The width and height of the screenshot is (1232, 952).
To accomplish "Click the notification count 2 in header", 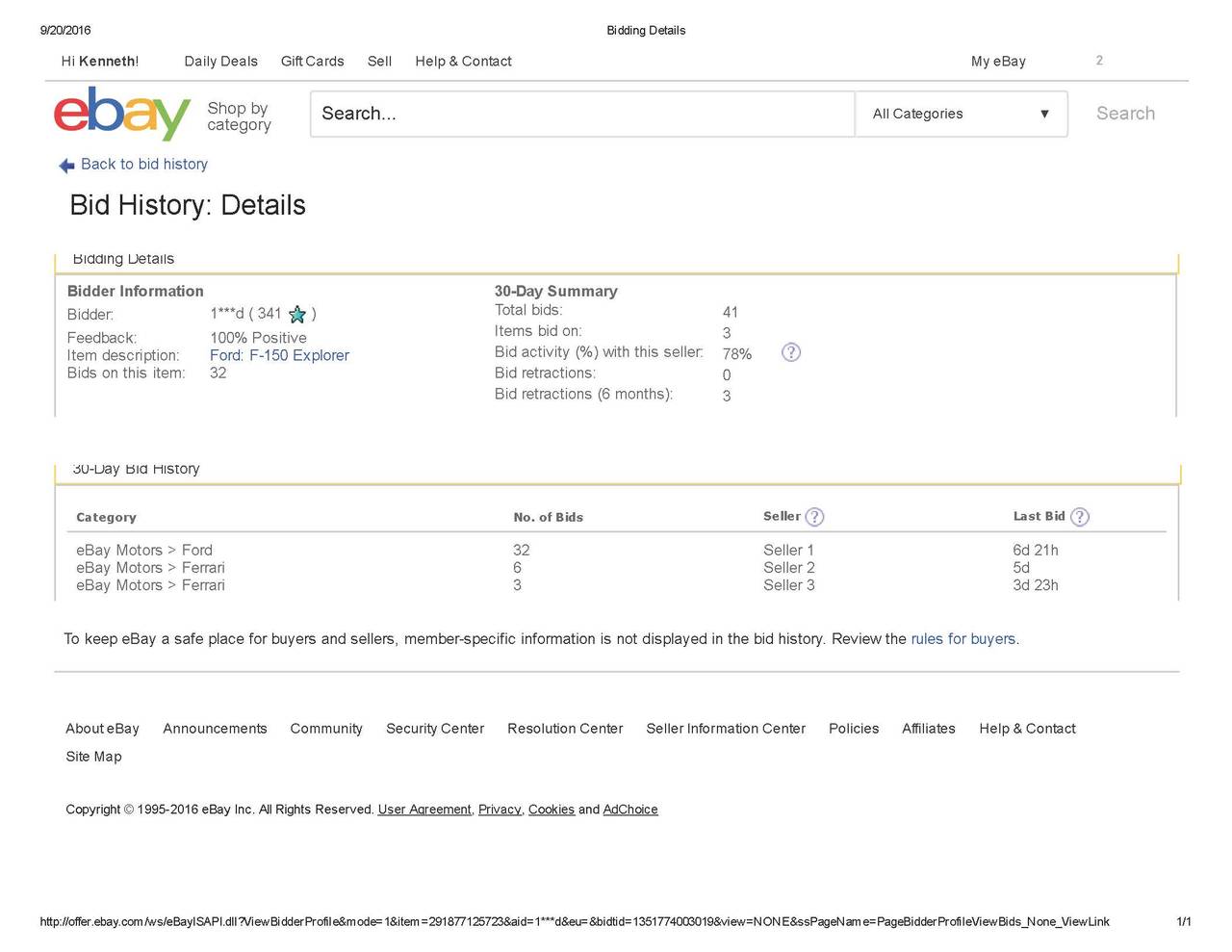I will pyautogui.click(x=1099, y=60).
